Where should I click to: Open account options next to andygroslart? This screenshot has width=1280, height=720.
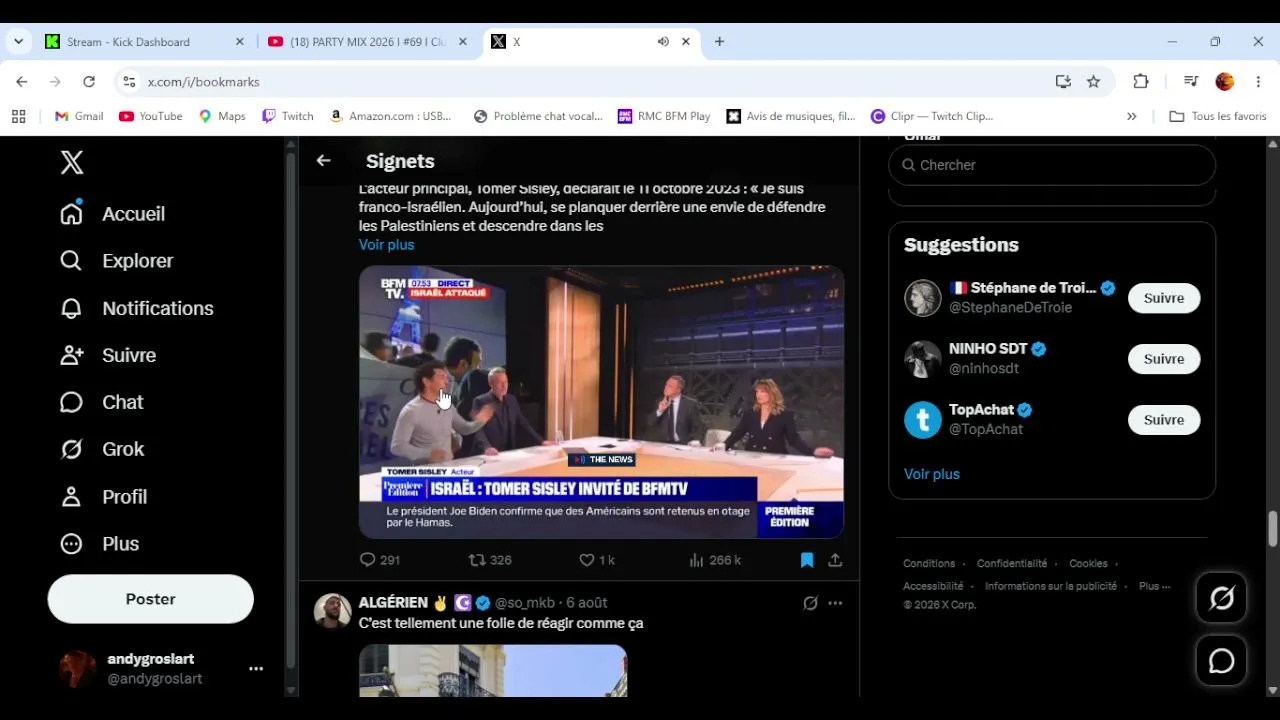tap(256, 669)
